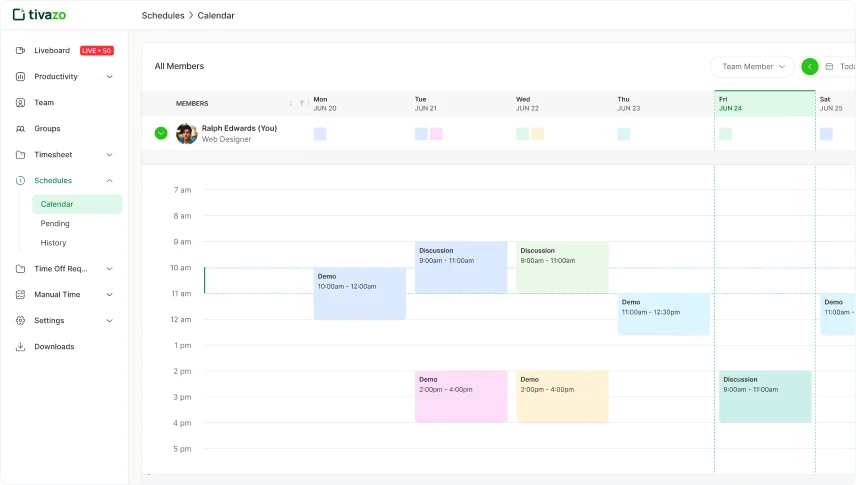Screen dimensions: 856x485
Task: Expand the Settings submenu
Action: pyautogui.click(x=109, y=321)
